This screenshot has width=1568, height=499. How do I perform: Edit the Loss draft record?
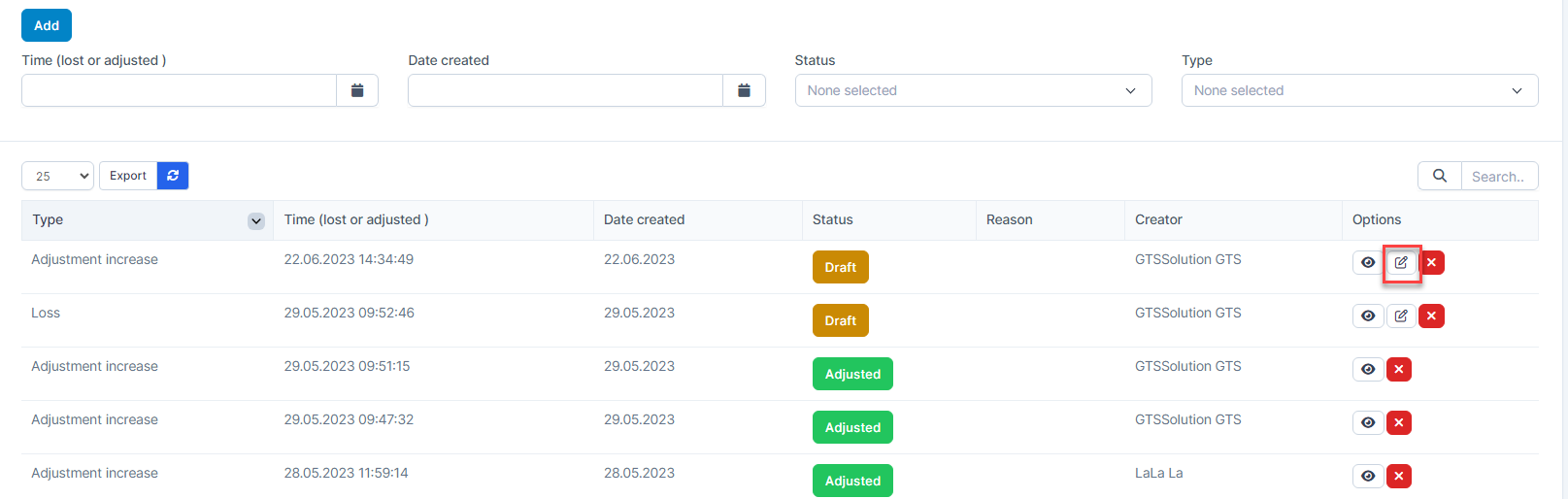[x=1401, y=316]
